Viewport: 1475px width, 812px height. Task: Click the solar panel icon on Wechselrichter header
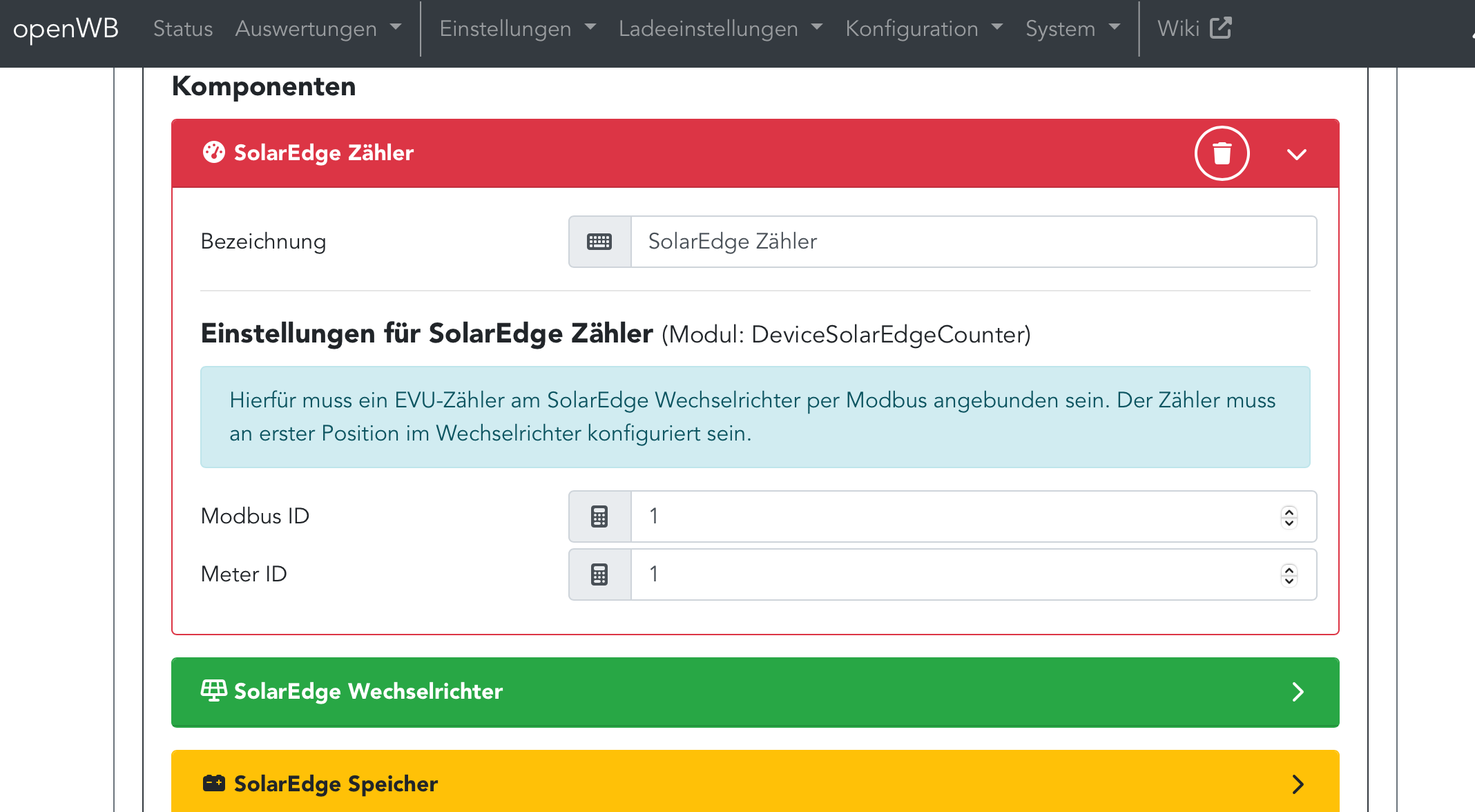[x=213, y=690]
